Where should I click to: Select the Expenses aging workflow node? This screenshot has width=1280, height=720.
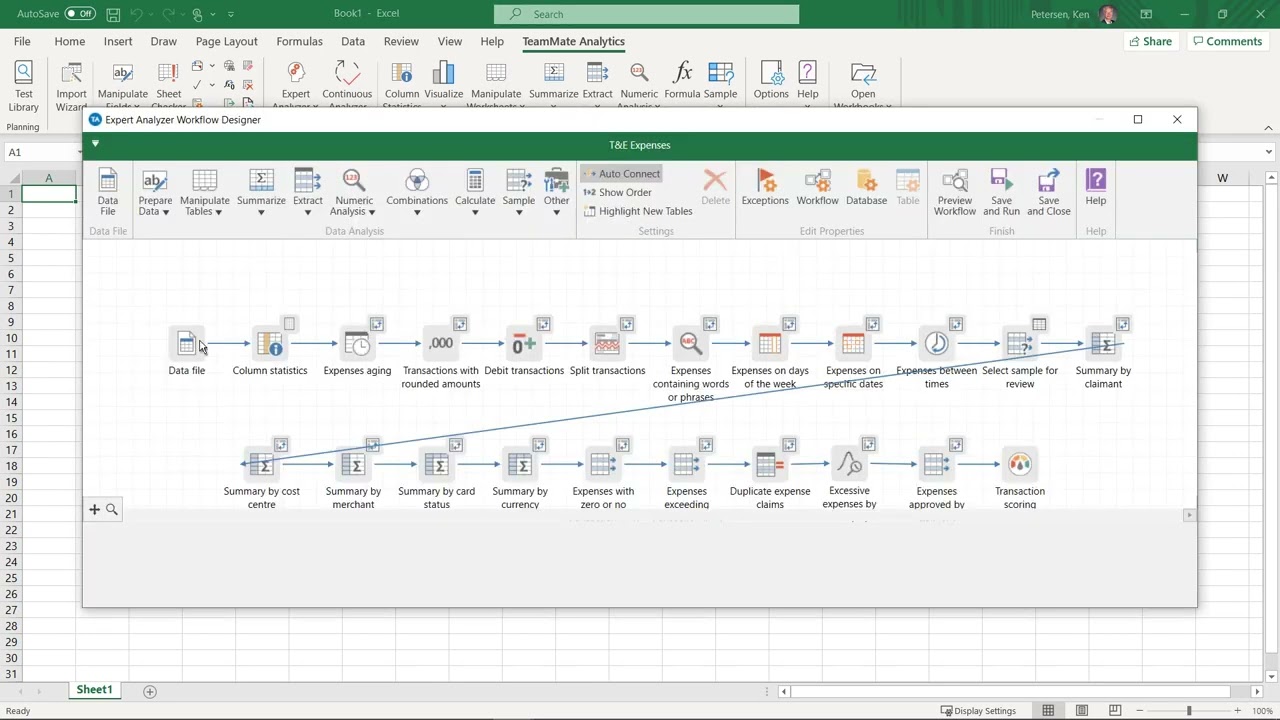click(x=357, y=345)
